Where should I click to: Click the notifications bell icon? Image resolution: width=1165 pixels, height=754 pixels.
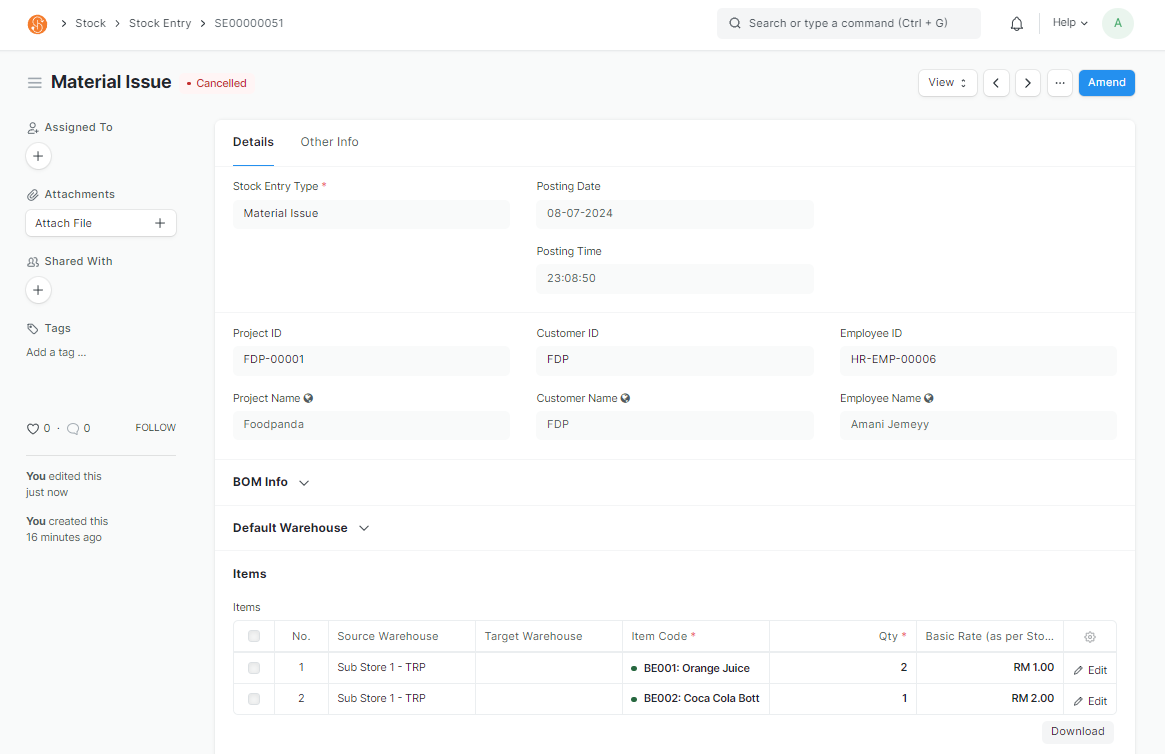1016,24
